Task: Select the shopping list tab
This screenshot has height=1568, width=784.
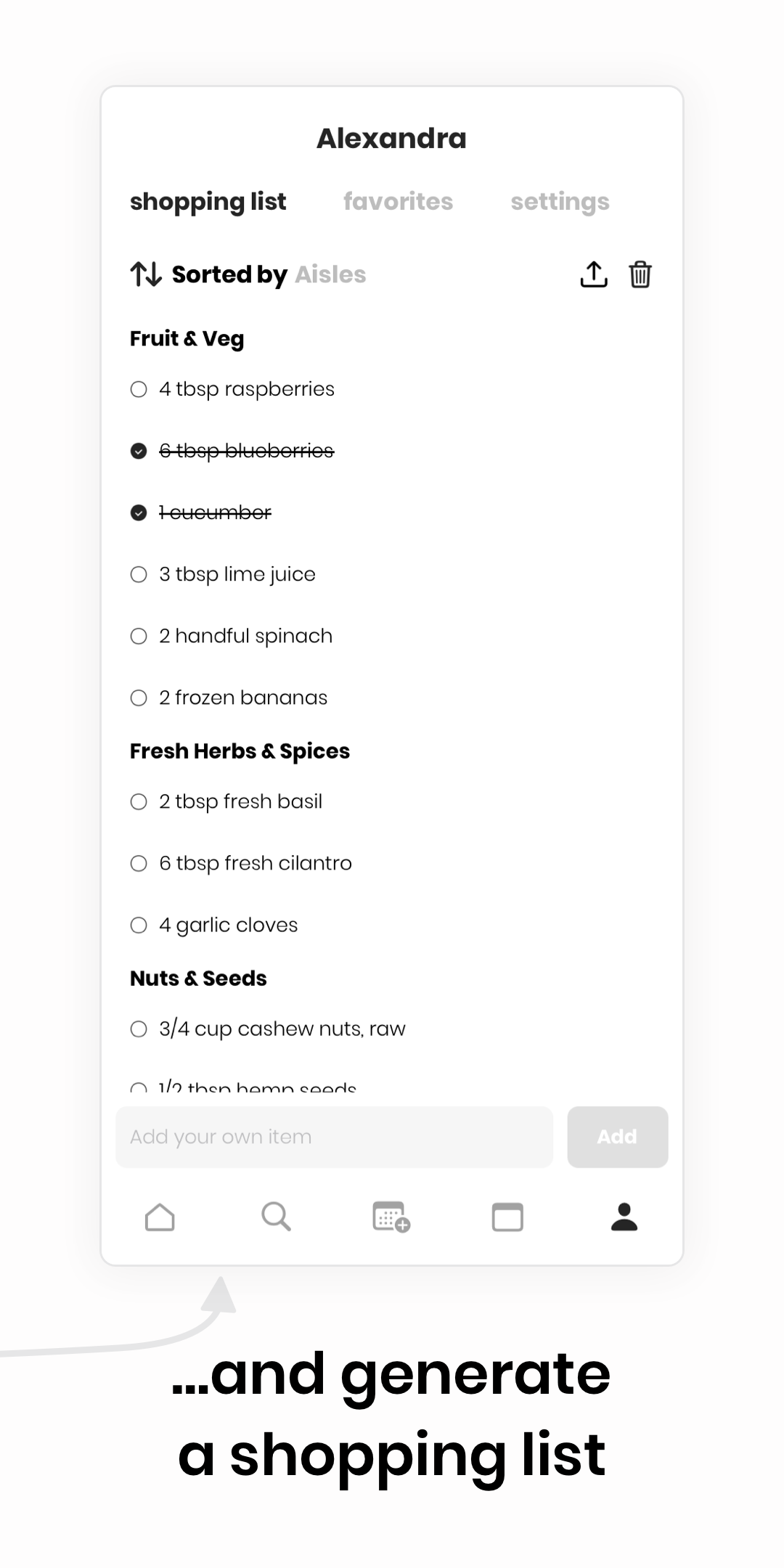Action: [x=208, y=202]
